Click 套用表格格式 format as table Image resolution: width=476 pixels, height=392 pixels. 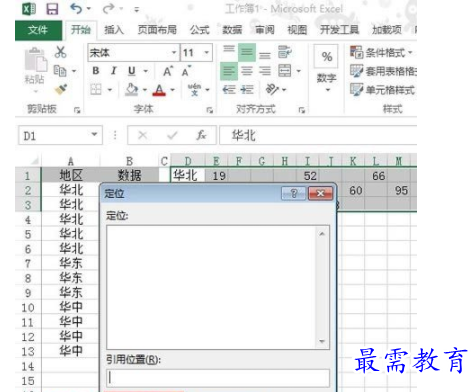coord(383,71)
